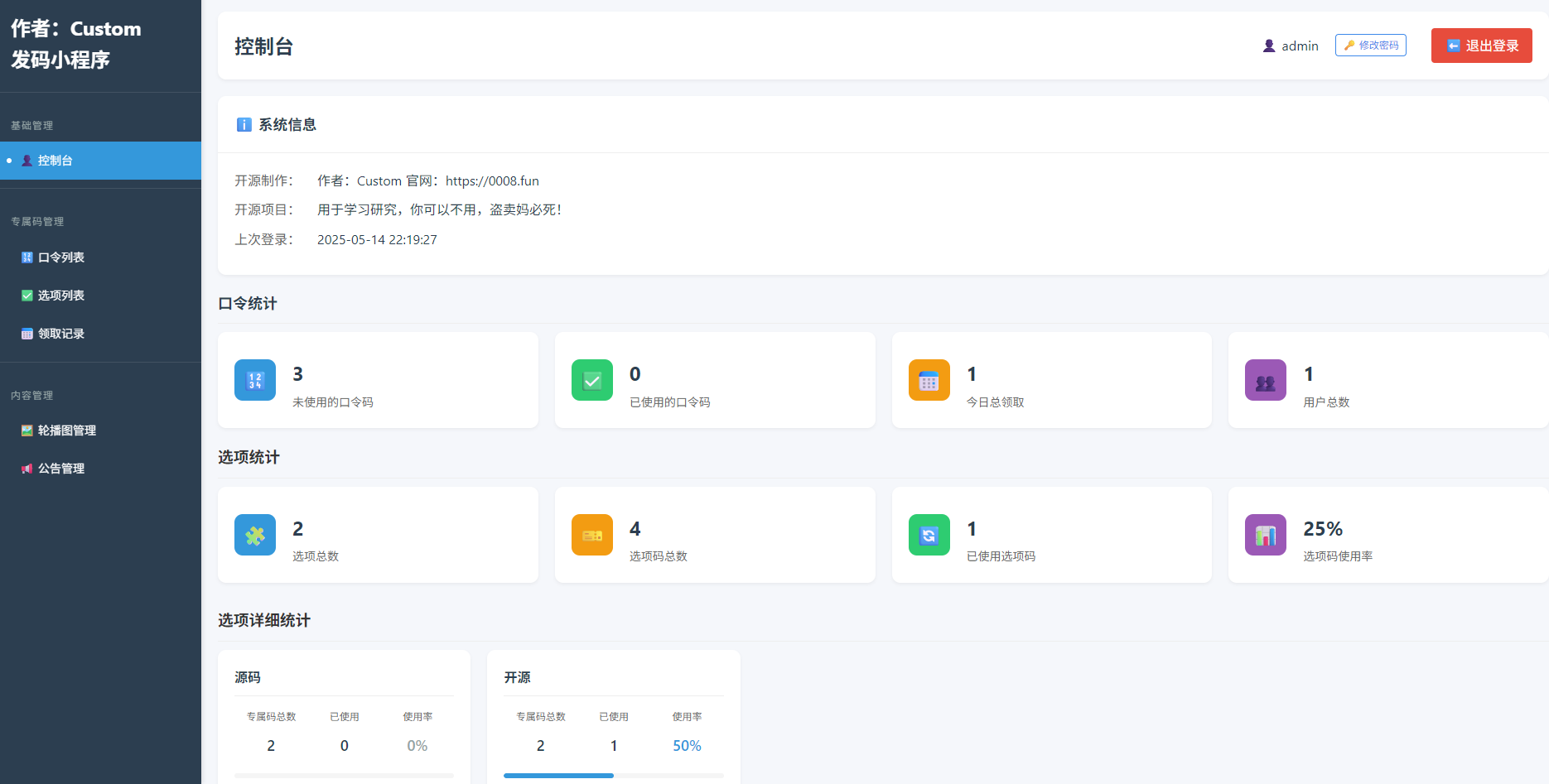Screen dimensions: 1549x784
Task: Select 轮播图管理 in content management
Action: [x=66, y=430]
